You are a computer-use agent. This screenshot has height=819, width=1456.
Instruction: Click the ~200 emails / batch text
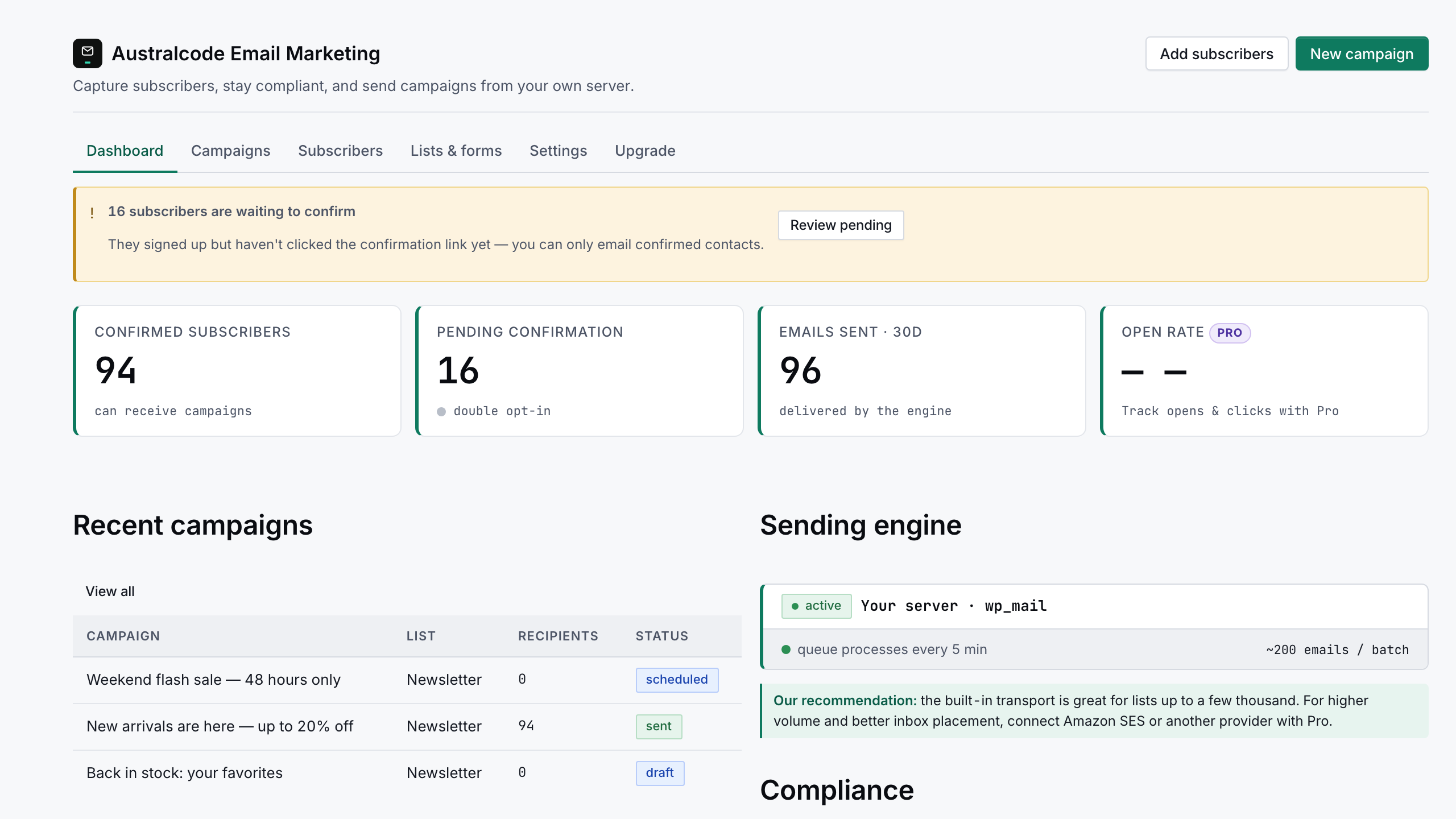click(x=1337, y=650)
